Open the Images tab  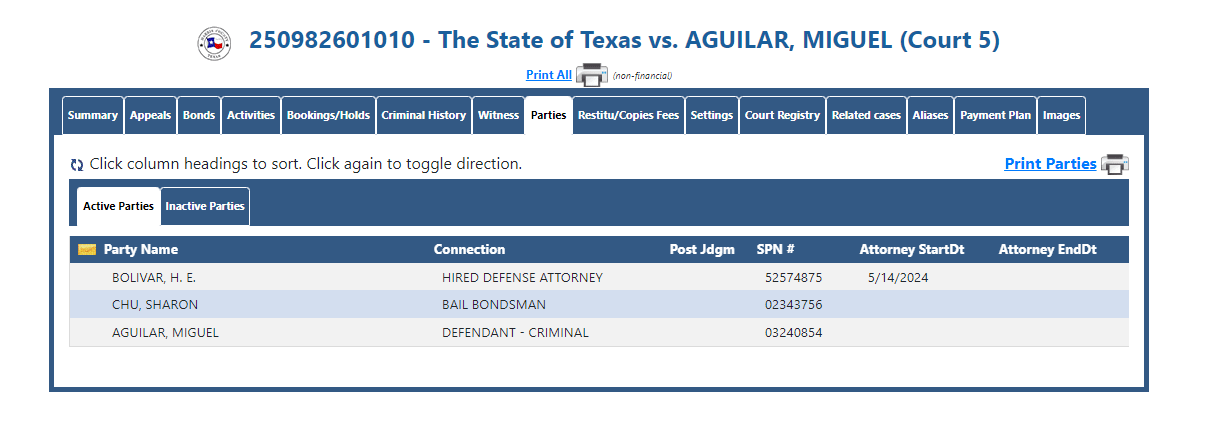tap(1061, 115)
